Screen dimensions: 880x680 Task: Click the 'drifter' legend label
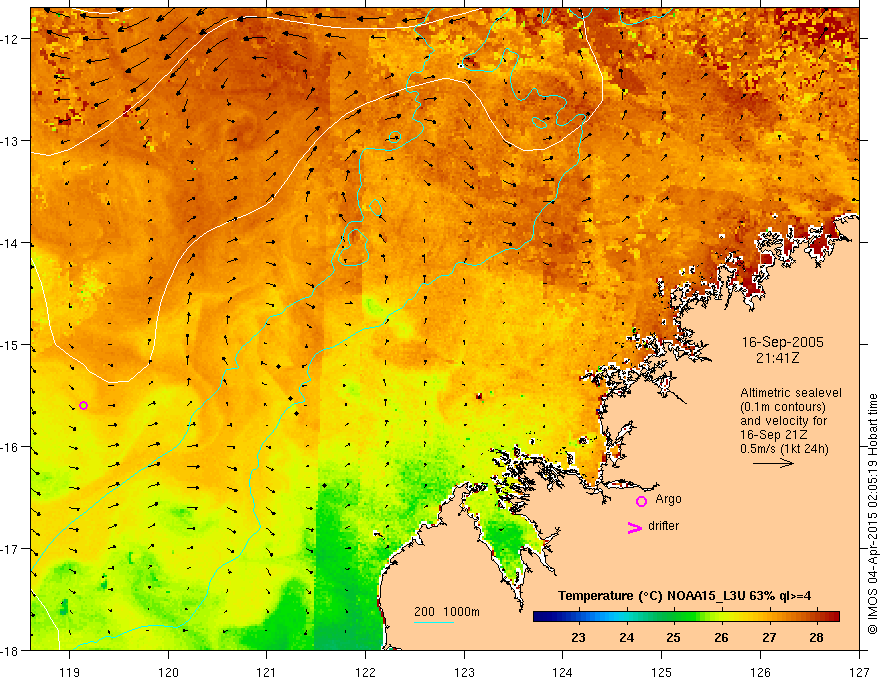(x=663, y=526)
